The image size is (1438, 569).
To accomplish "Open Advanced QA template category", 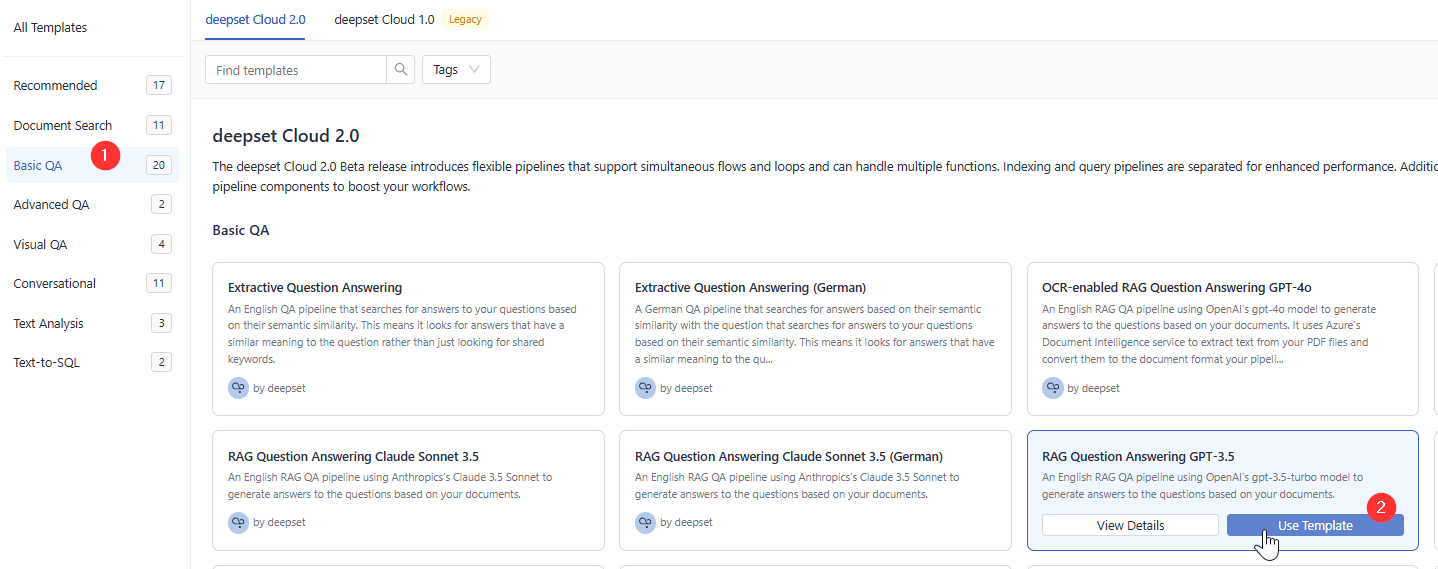I will pos(51,205).
